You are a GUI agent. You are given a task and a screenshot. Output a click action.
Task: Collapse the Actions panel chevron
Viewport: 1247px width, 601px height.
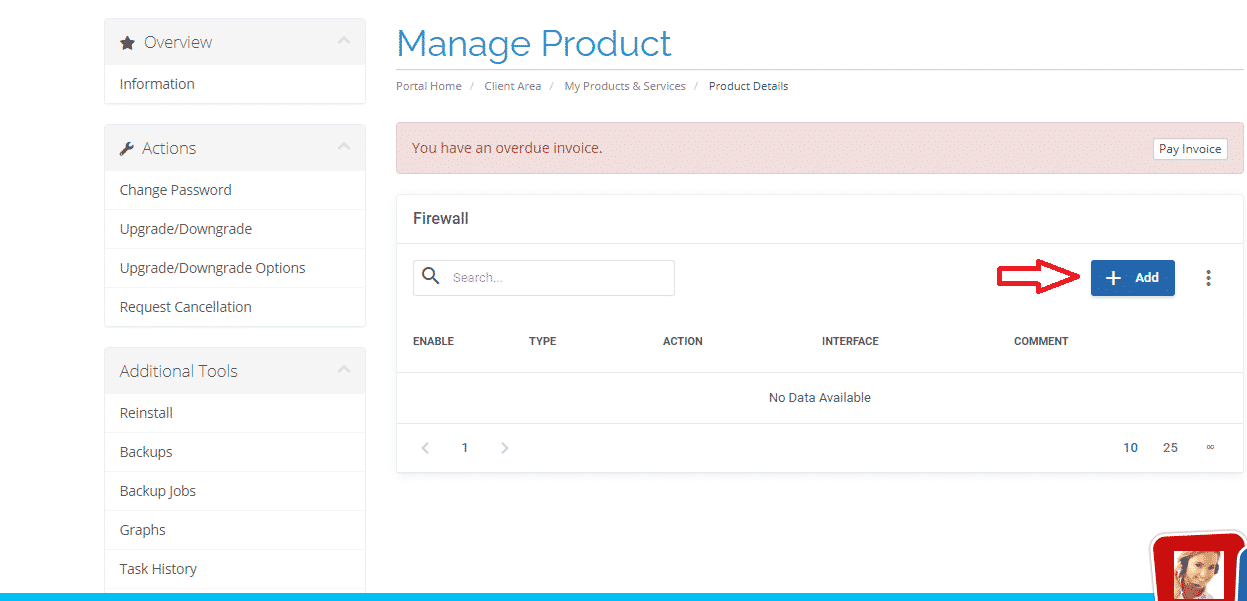[x=343, y=148]
